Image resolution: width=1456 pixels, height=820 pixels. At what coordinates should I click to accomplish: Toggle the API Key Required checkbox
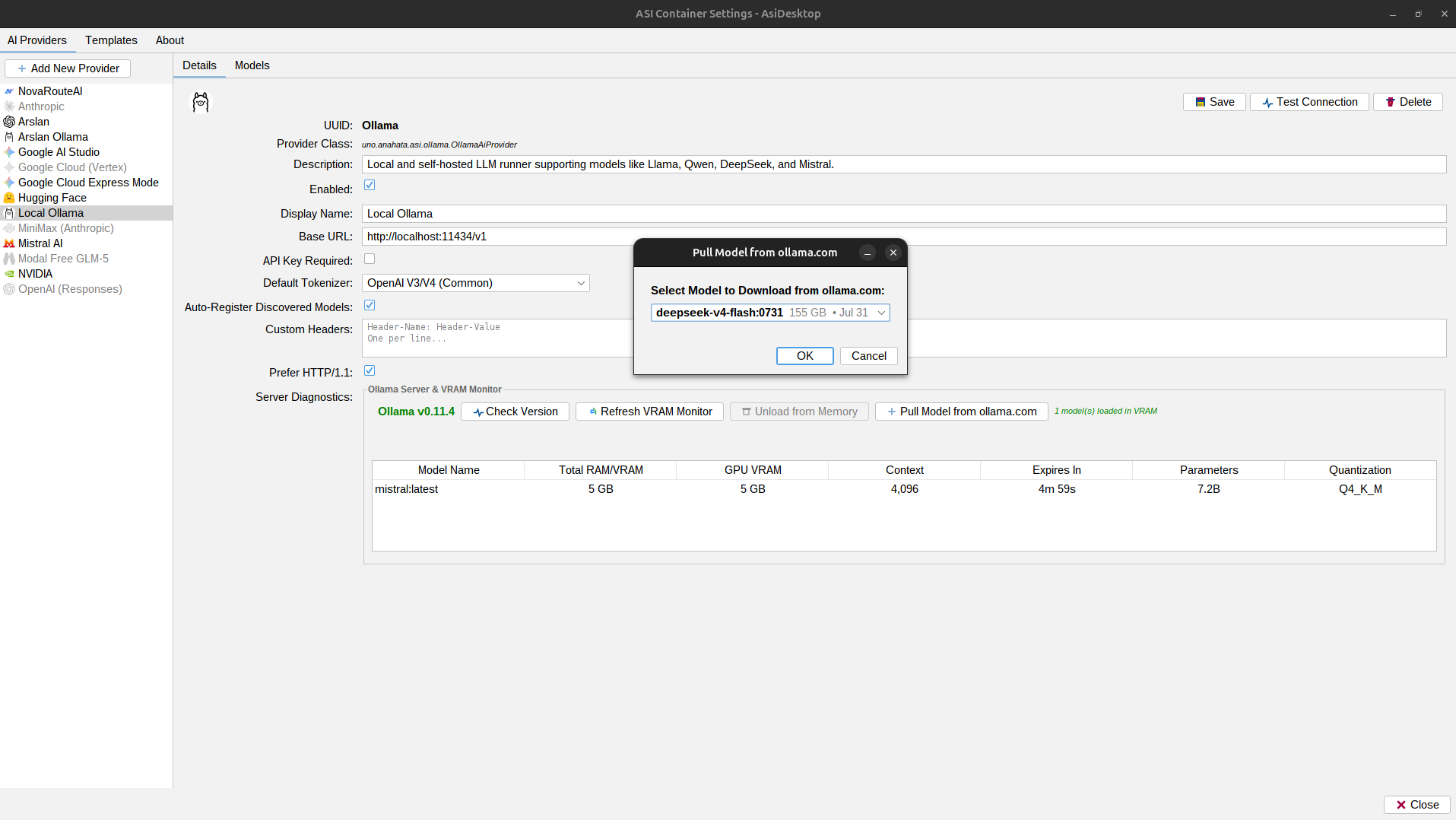click(370, 259)
